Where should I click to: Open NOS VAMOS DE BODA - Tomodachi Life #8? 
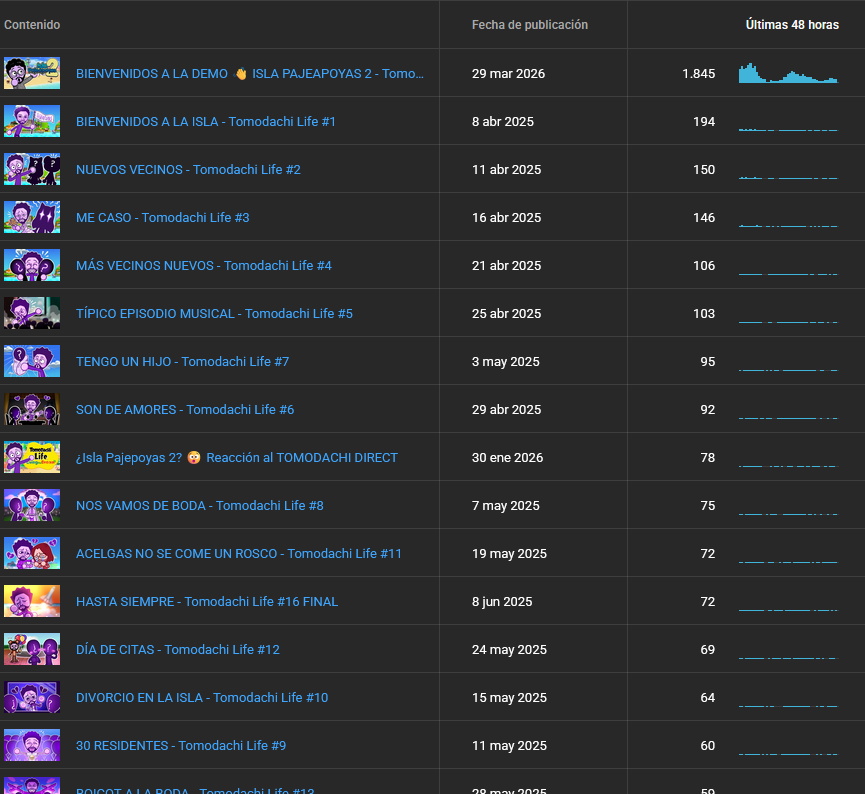coord(200,505)
